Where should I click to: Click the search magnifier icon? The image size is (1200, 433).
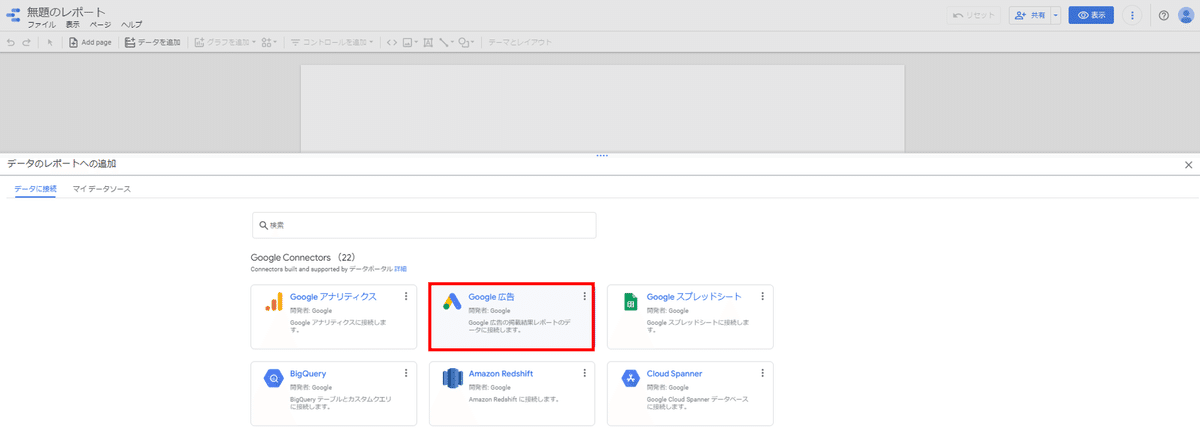[x=263, y=225]
